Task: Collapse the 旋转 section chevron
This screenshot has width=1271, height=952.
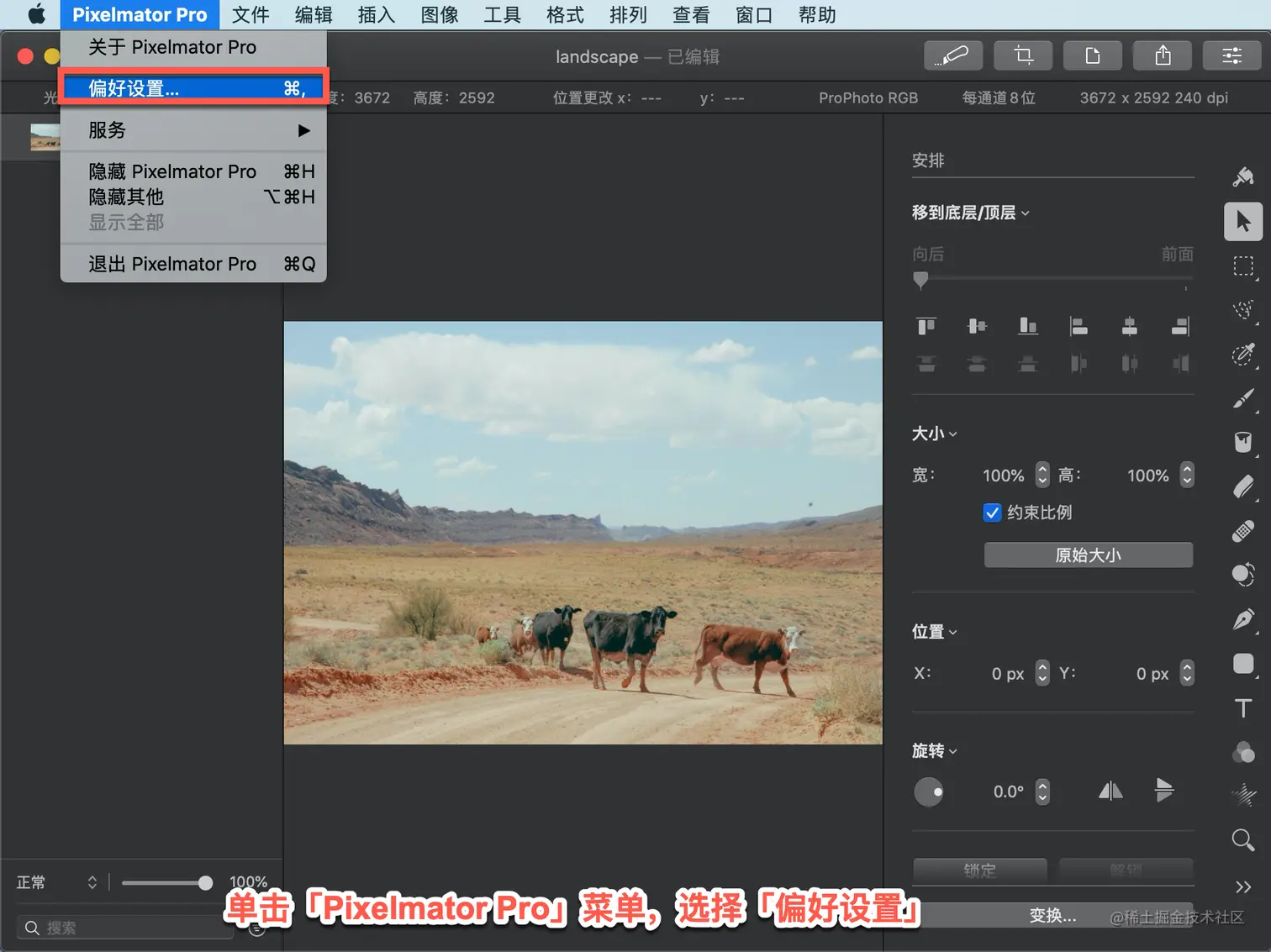Action: tap(953, 751)
